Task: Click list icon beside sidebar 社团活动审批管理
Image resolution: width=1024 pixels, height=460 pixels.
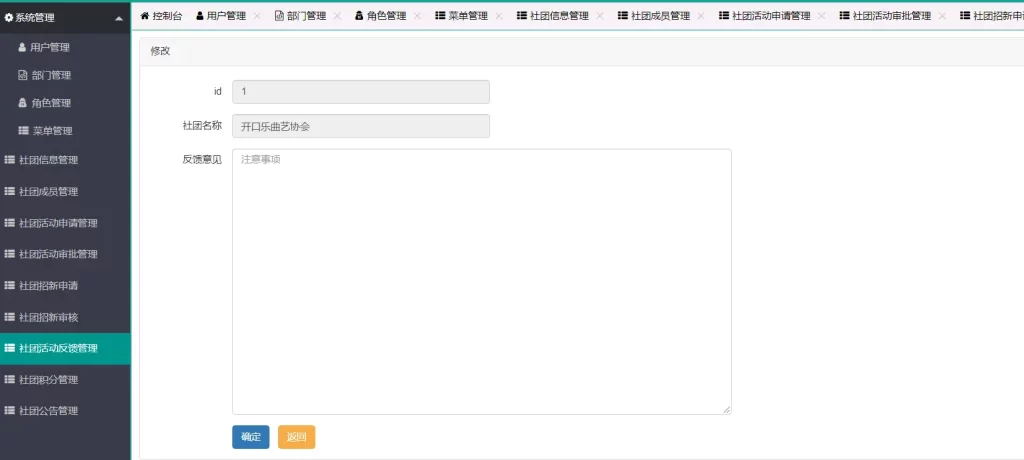Action: [x=9, y=254]
